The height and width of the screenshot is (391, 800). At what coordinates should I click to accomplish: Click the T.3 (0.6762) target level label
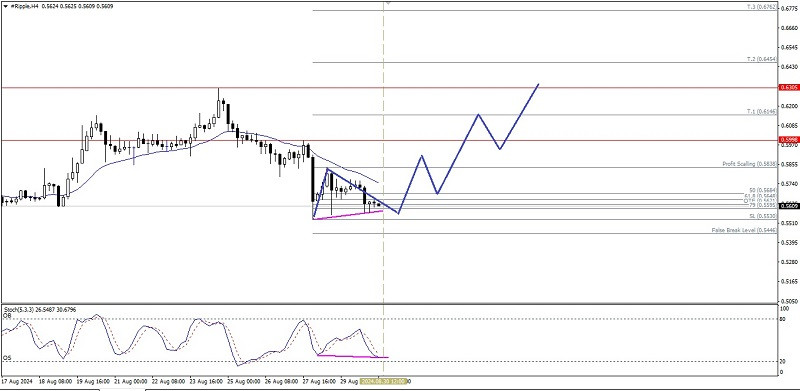(x=761, y=7)
